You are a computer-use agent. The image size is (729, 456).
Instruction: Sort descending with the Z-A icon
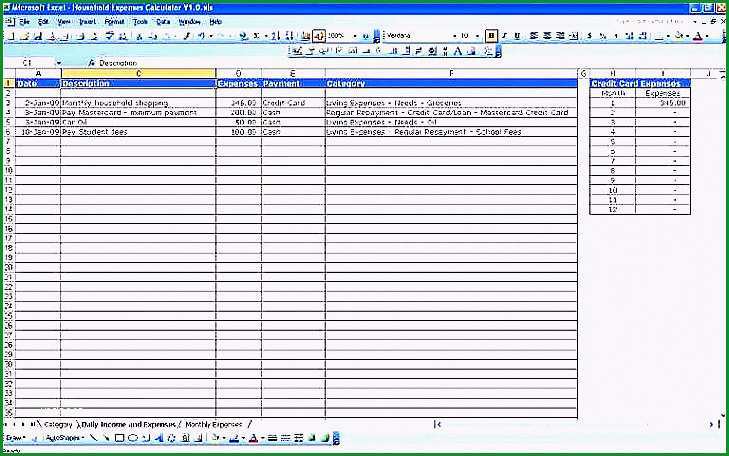(289, 36)
